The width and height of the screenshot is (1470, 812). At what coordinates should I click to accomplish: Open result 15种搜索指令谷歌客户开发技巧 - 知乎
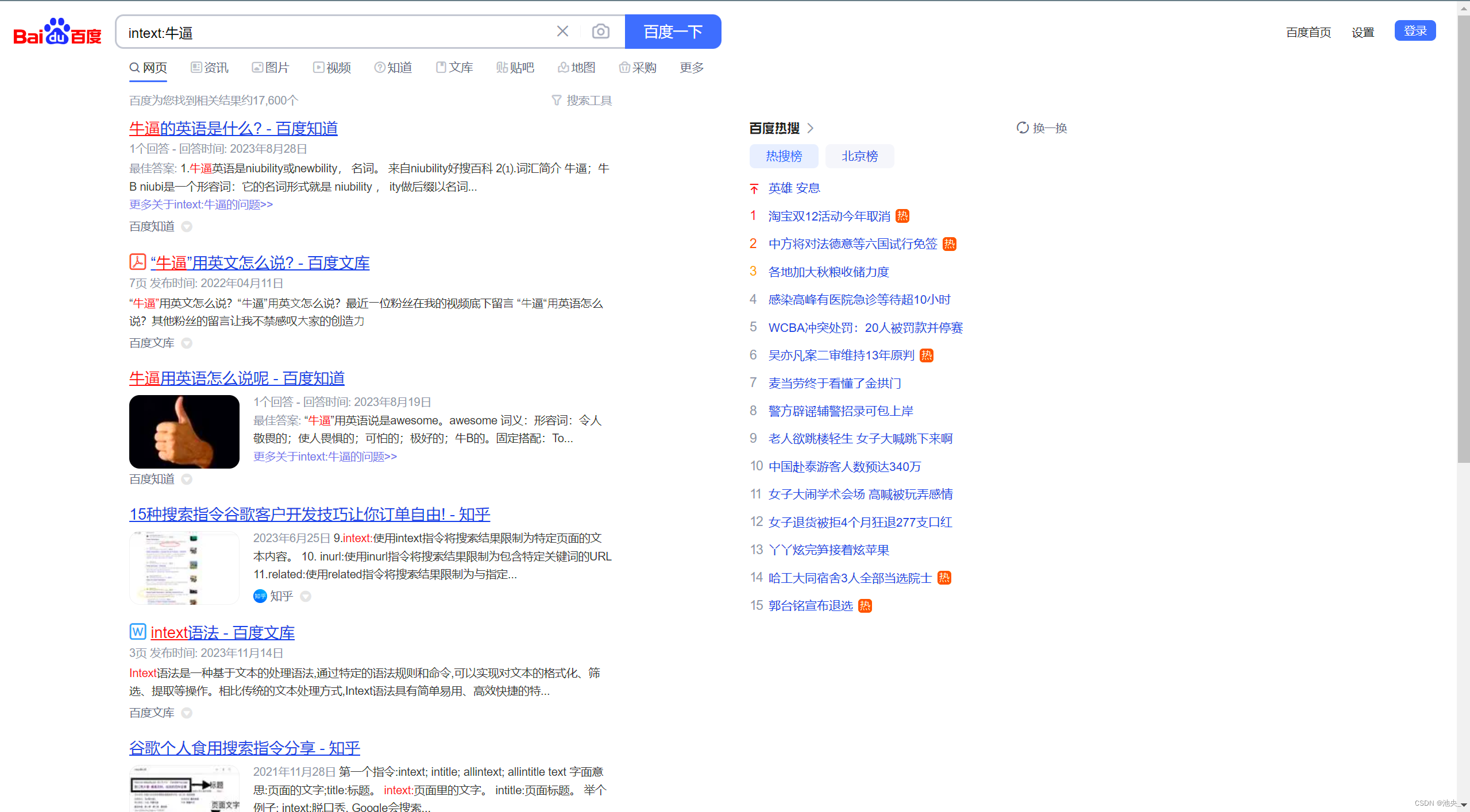(x=310, y=515)
